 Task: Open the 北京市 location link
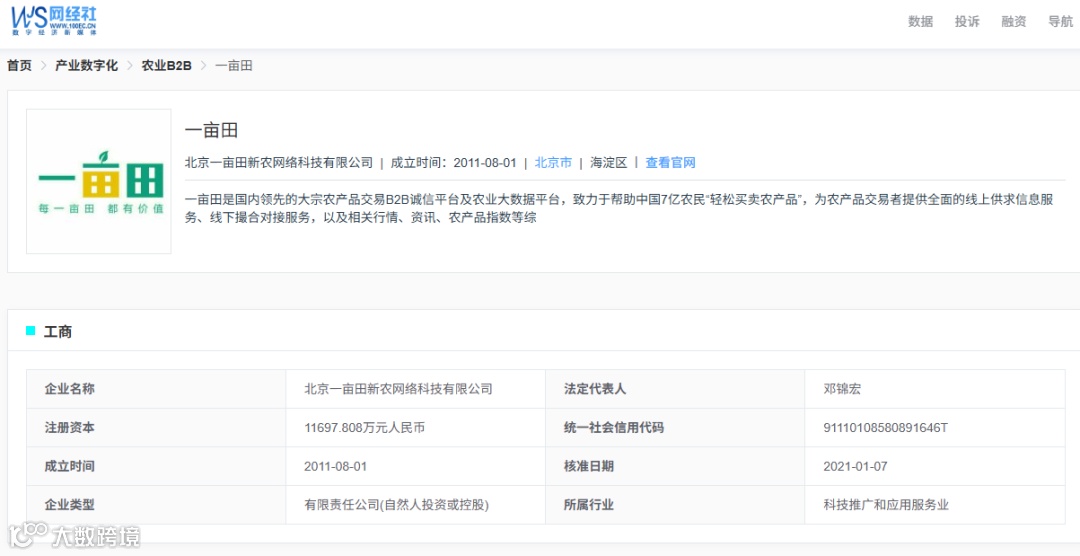(553, 163)
